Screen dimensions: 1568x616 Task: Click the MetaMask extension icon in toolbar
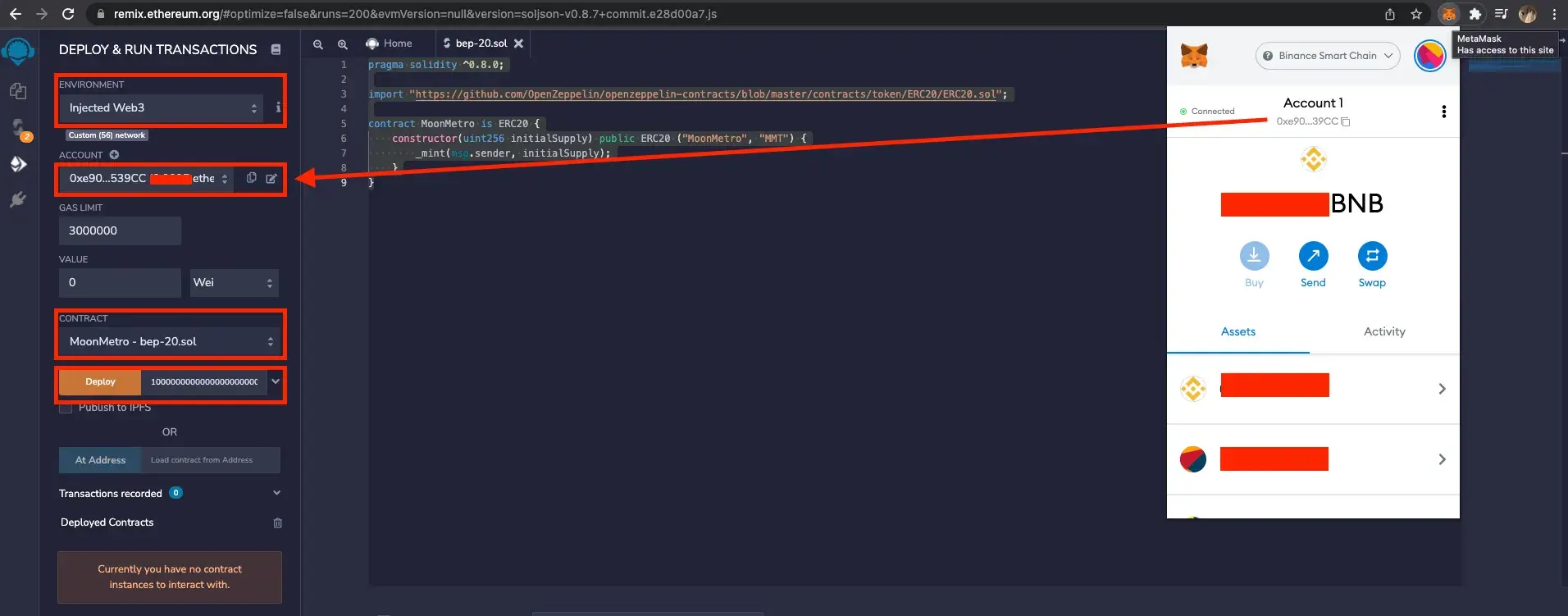click(1449, 14)
